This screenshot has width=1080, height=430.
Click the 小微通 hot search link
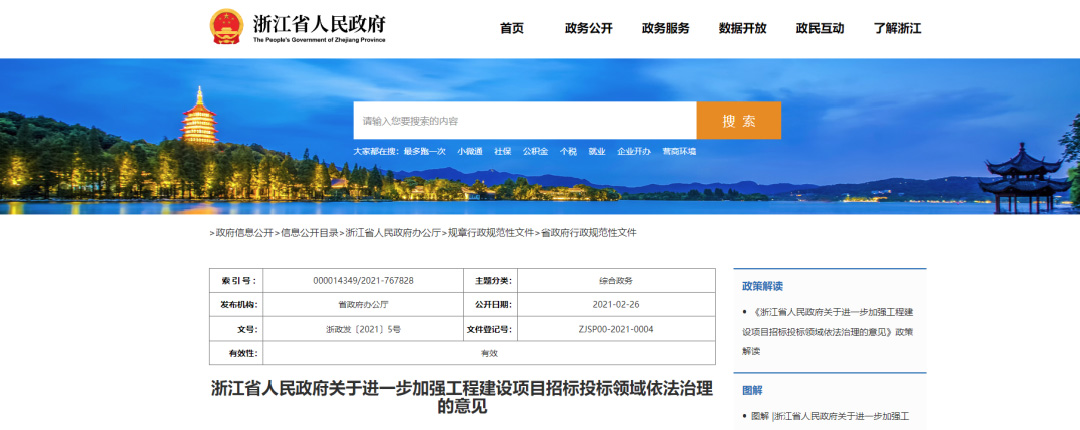click(x=470, y=152)
